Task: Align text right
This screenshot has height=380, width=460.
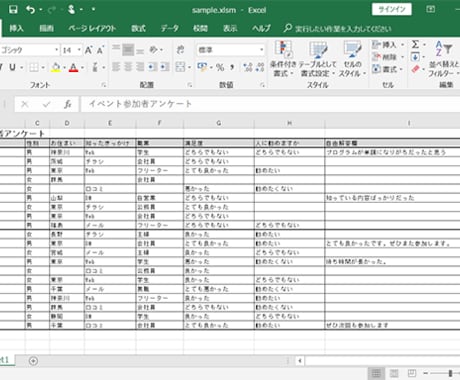Action: tap(140, 67)
